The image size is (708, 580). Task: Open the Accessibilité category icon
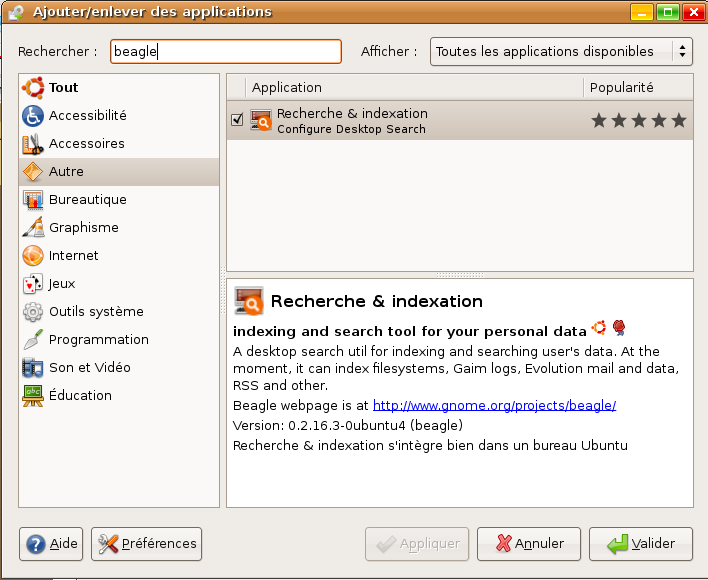(x=33, y=116)
